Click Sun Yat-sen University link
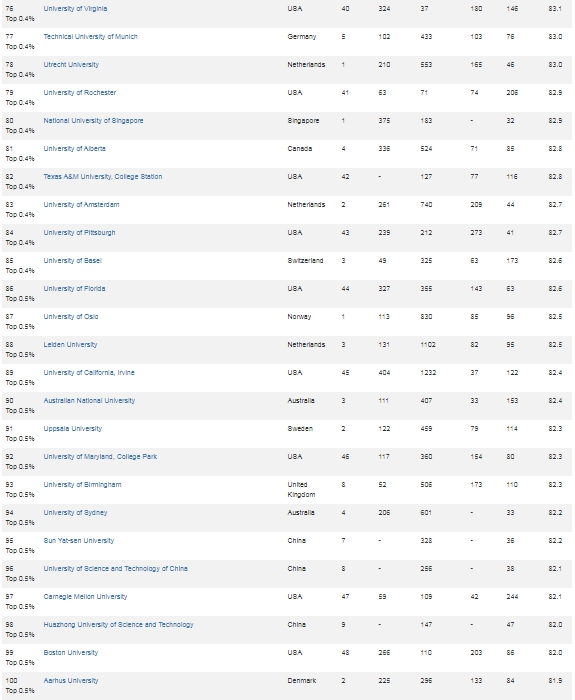This screenshot has height=700, width=575. click(79, 541)
